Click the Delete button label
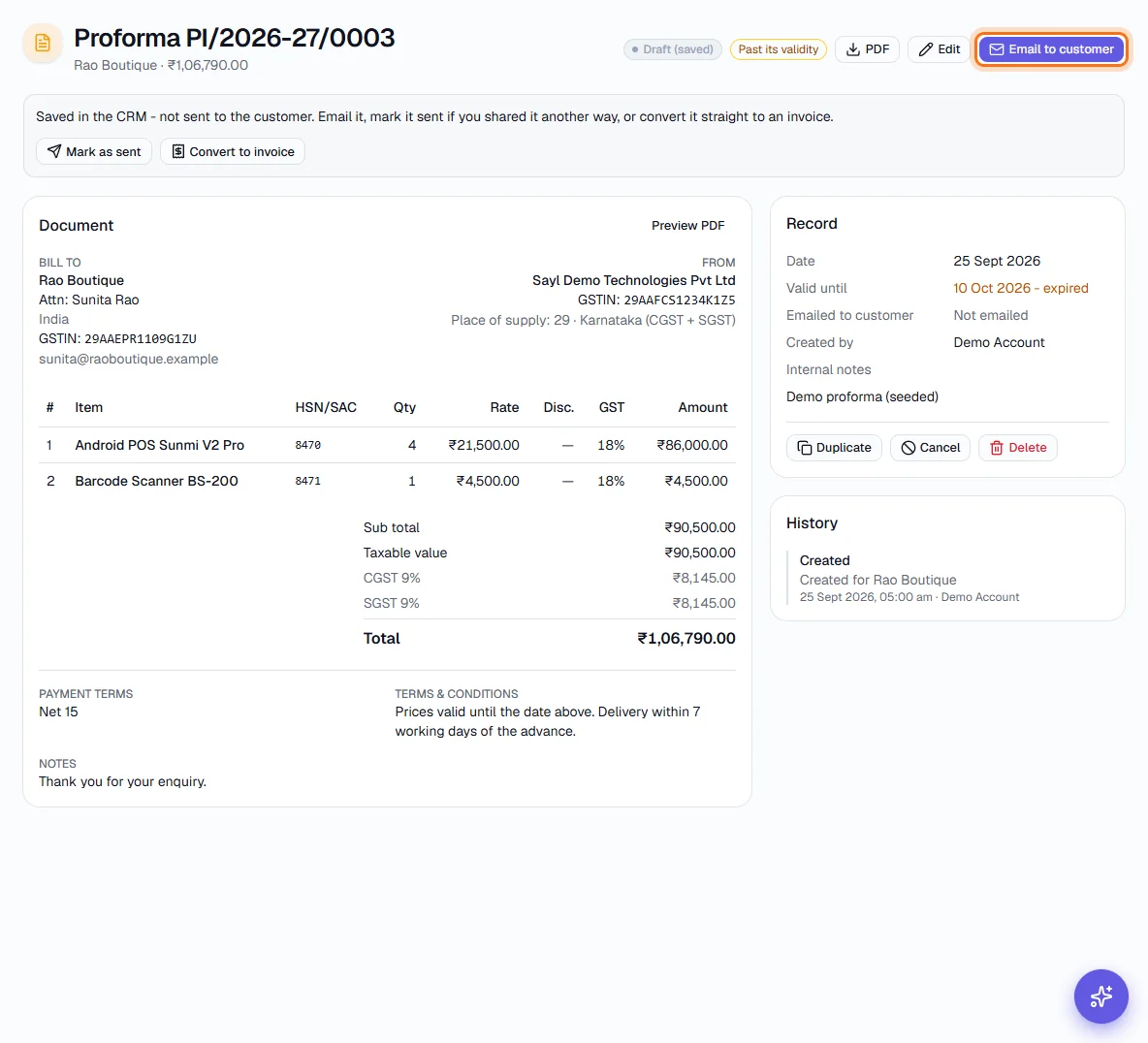The image size is (1148, 1043). [x=1027, y=448]
